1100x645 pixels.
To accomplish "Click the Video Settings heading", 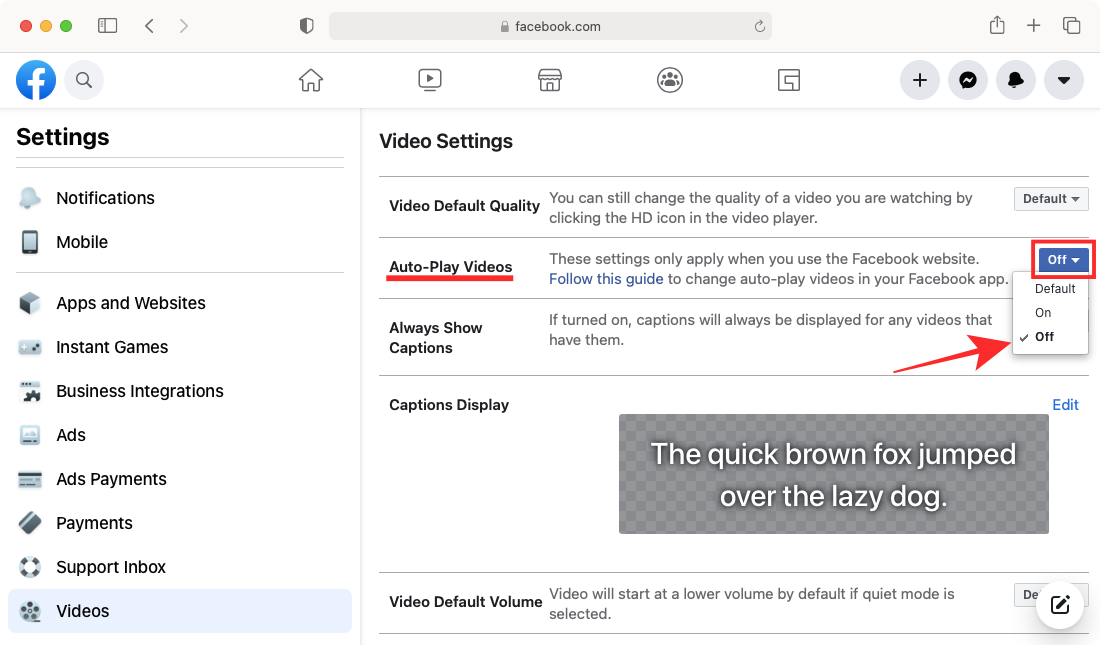I will (x=445, y=141).
